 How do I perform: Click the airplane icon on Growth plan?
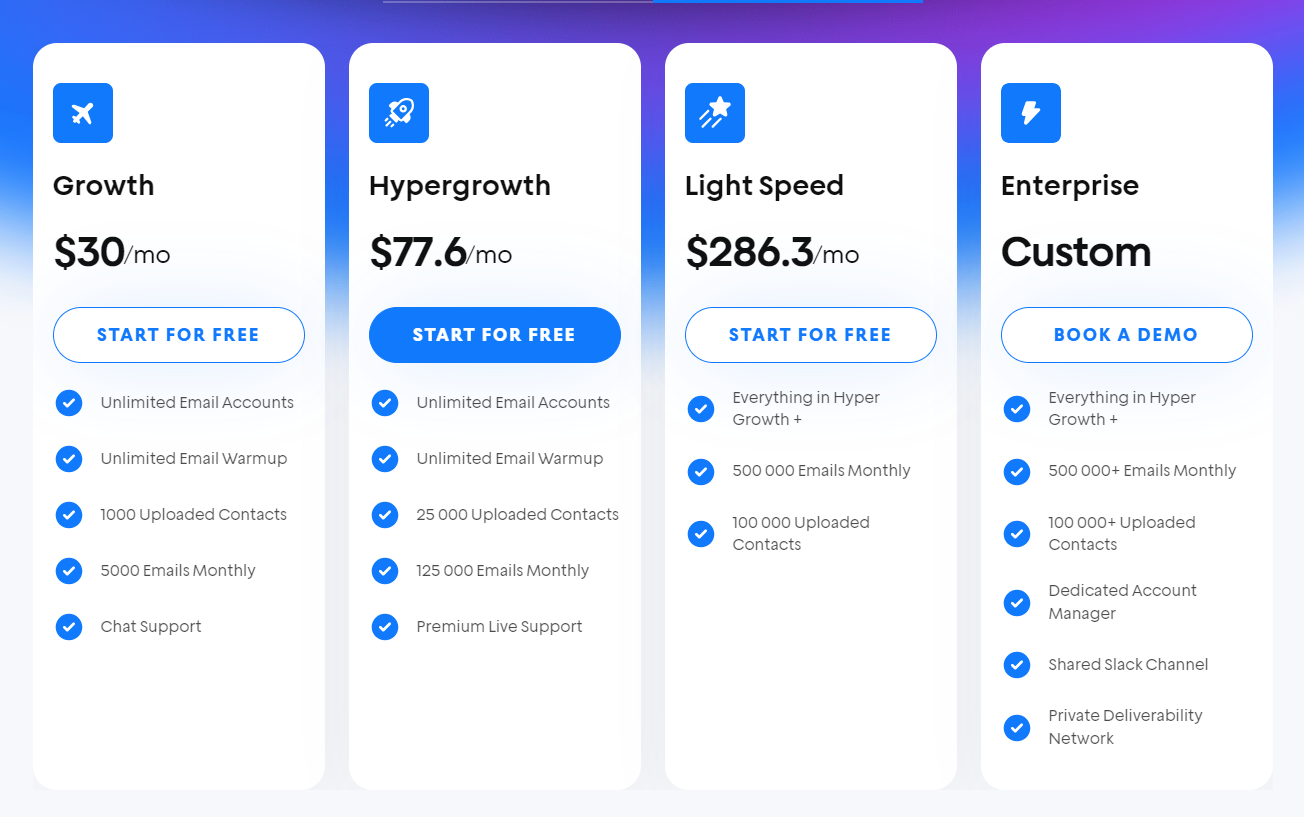(x=83, y=113)
